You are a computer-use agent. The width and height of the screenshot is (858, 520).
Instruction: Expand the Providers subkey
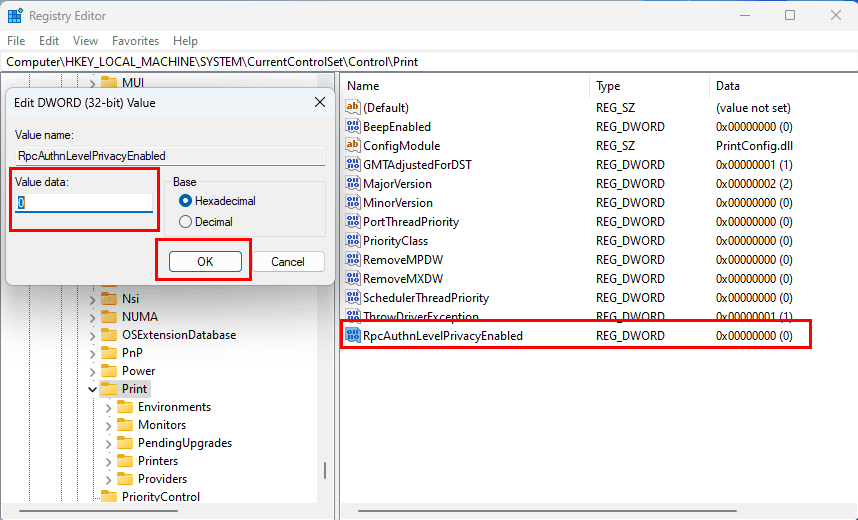108,479
